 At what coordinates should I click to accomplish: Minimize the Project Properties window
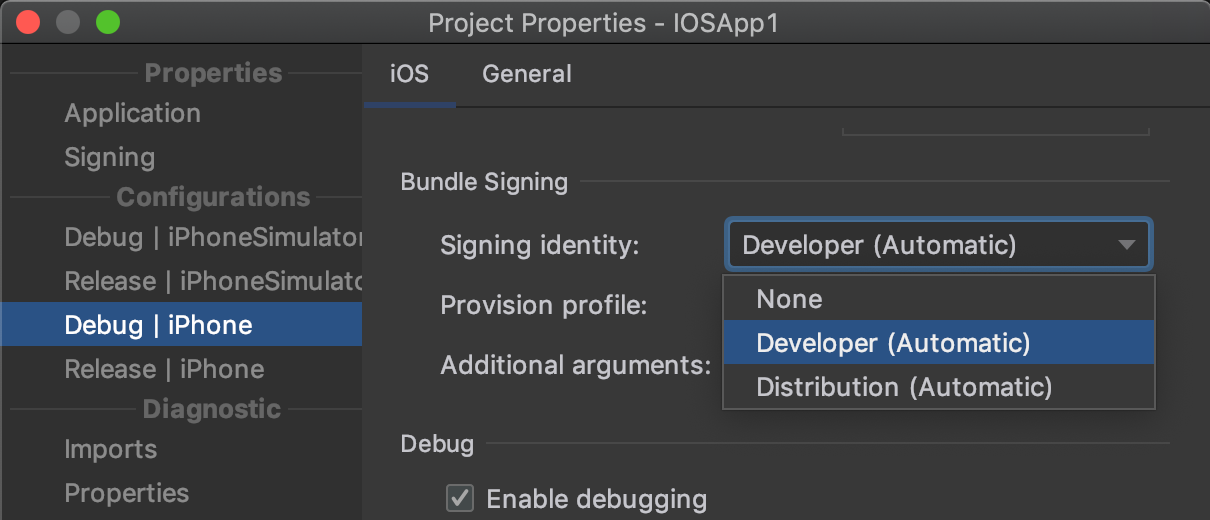click(67, 21)
